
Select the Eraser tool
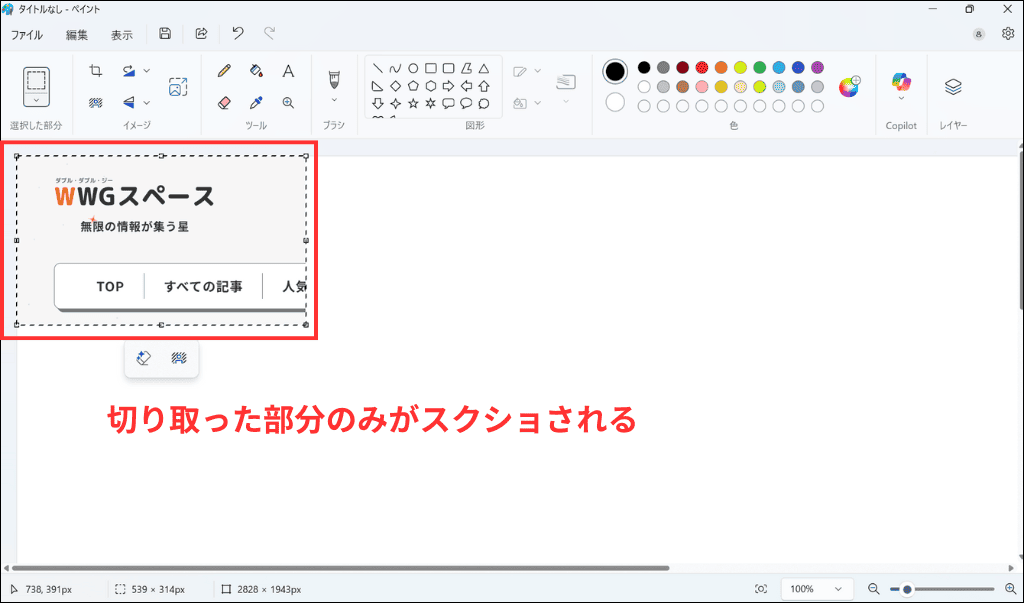224,102
